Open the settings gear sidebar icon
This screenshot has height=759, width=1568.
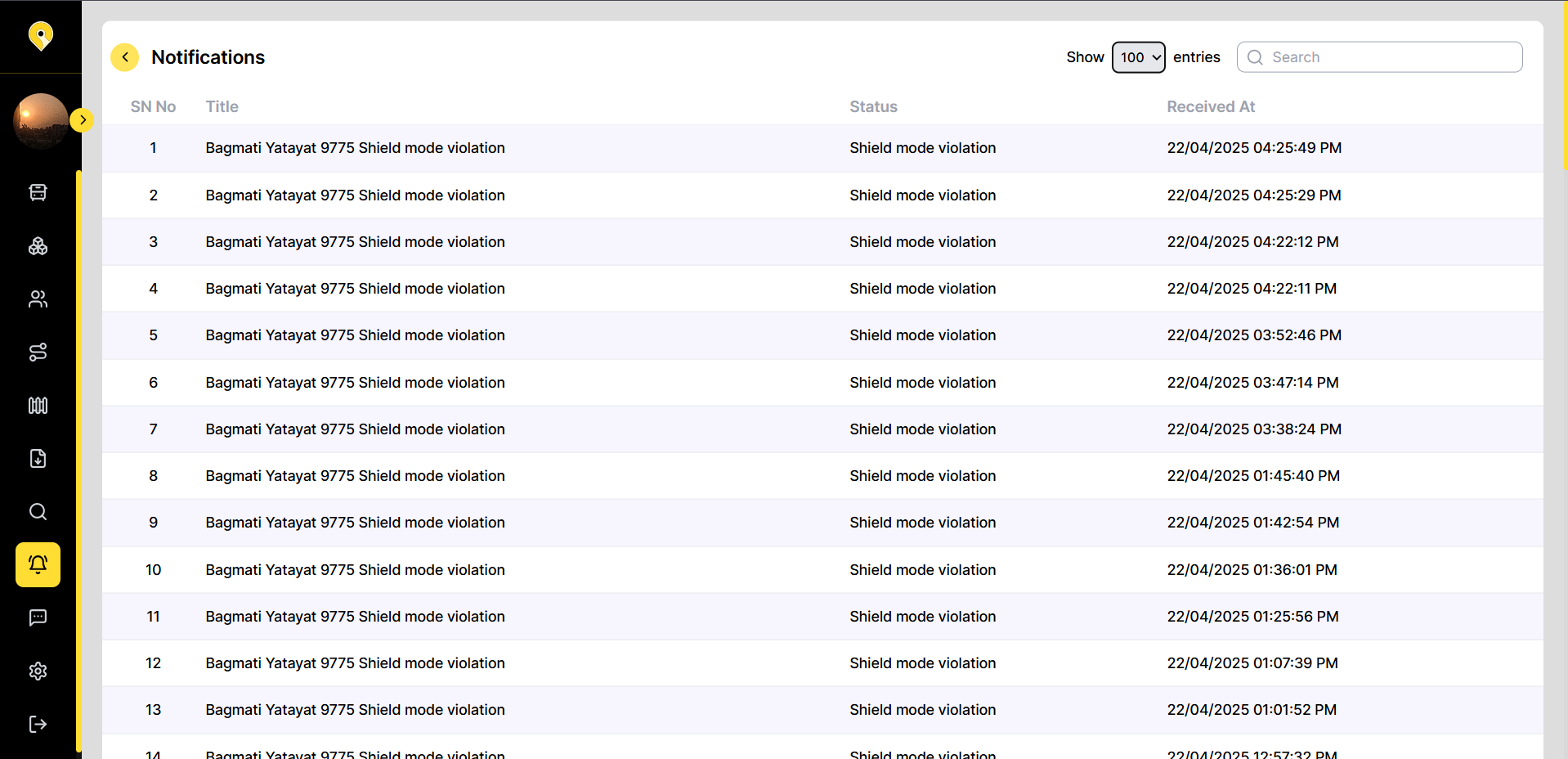[x=38, y=671]
